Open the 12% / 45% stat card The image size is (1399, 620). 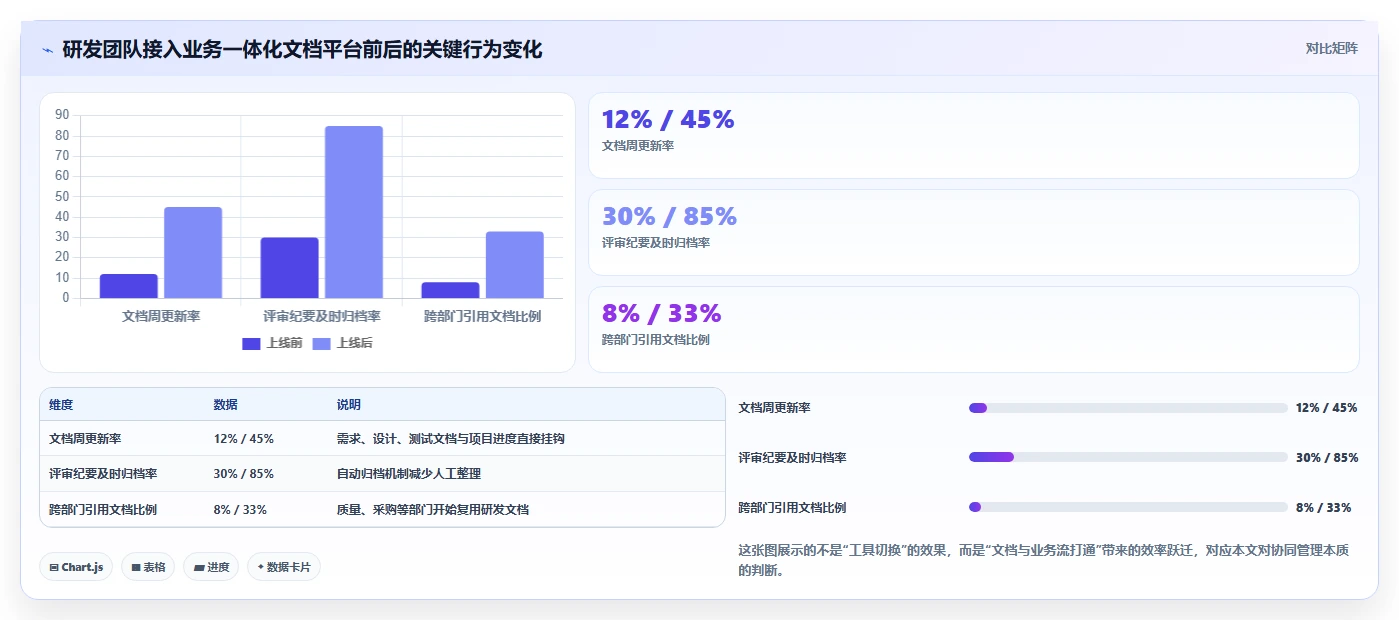click(x=974, y=136)
